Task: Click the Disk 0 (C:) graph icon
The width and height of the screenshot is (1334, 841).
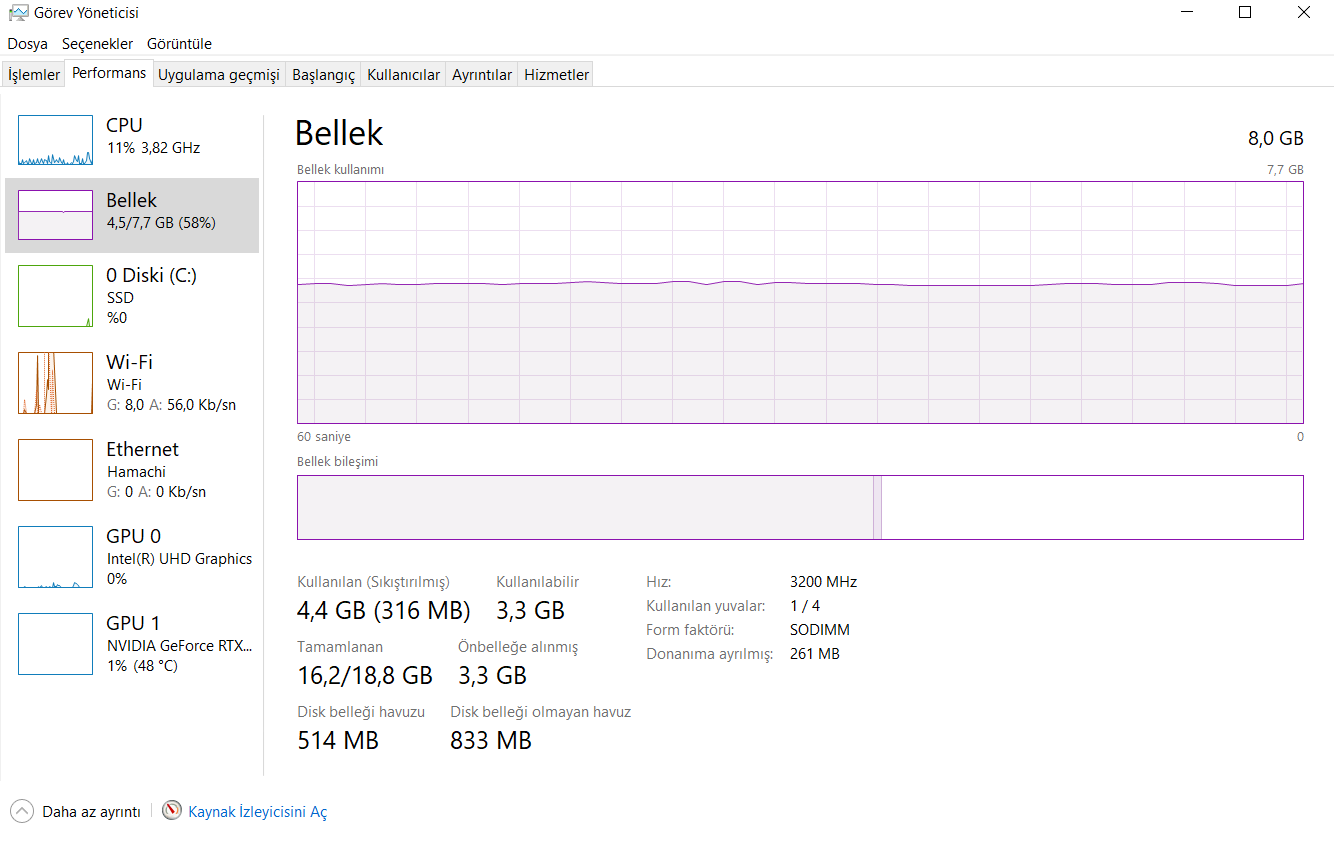Action: pos(55,296)
